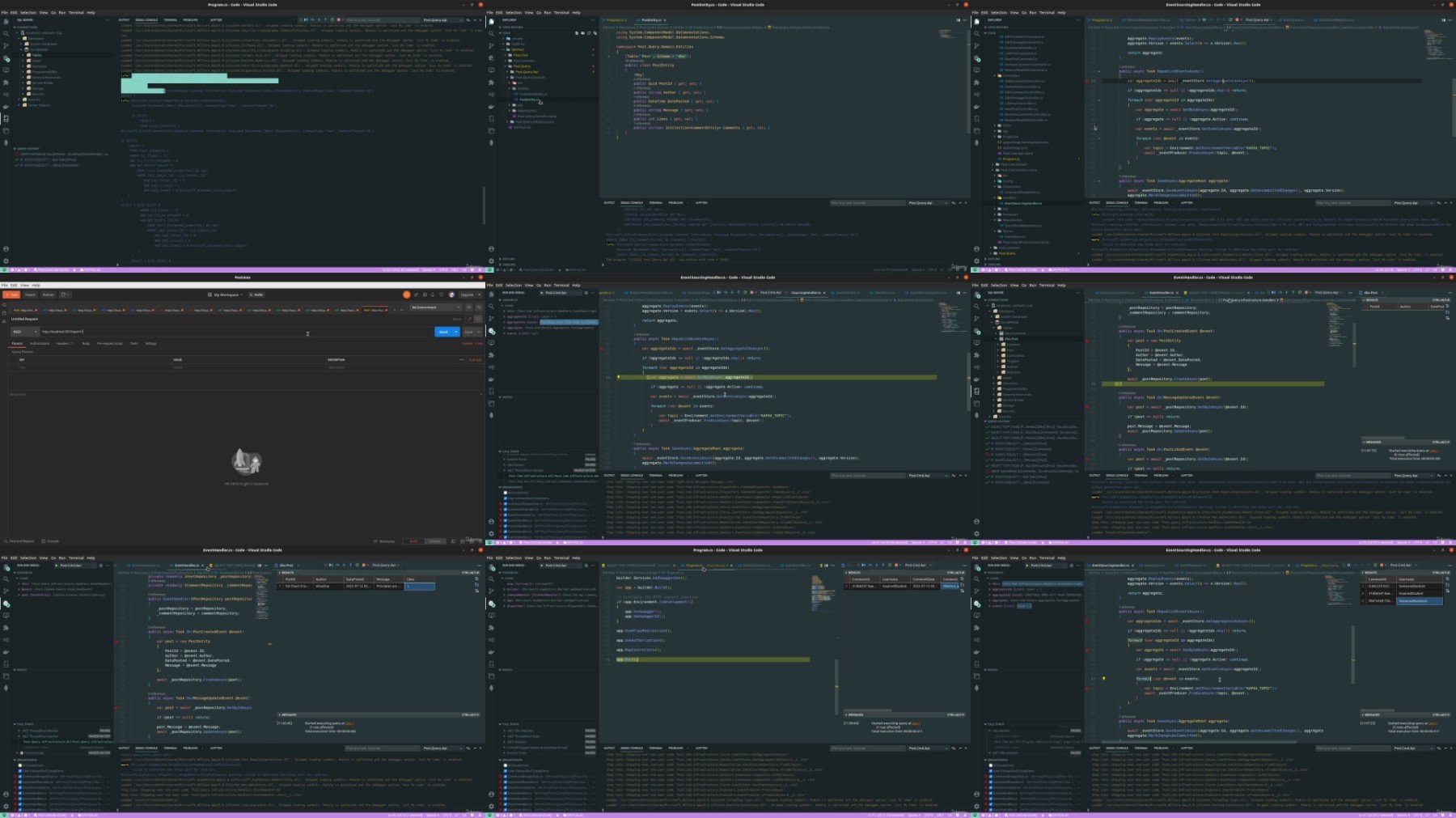Add a new request tab in Postman
1456x818 pixels.
[x=394, y=310]
